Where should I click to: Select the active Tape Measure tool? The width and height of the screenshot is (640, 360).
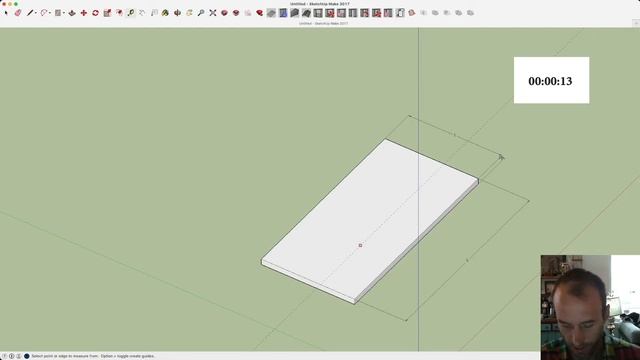tap(131, 13)
